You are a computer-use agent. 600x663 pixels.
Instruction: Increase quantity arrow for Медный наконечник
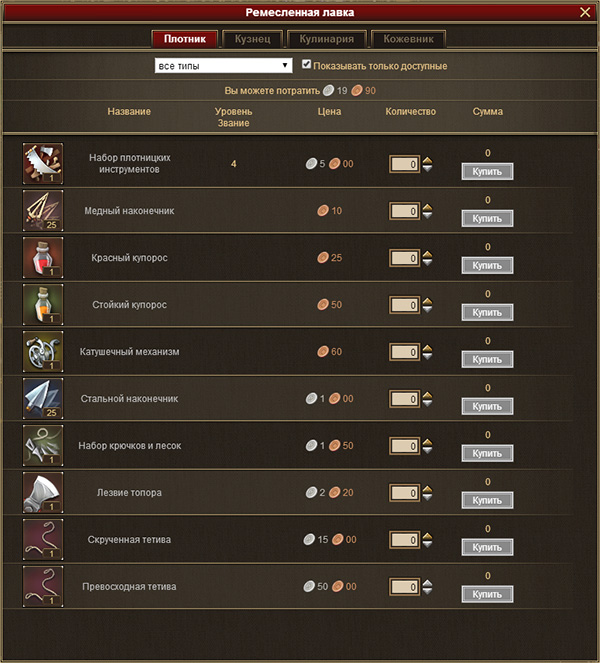click(x=427, y=207)
